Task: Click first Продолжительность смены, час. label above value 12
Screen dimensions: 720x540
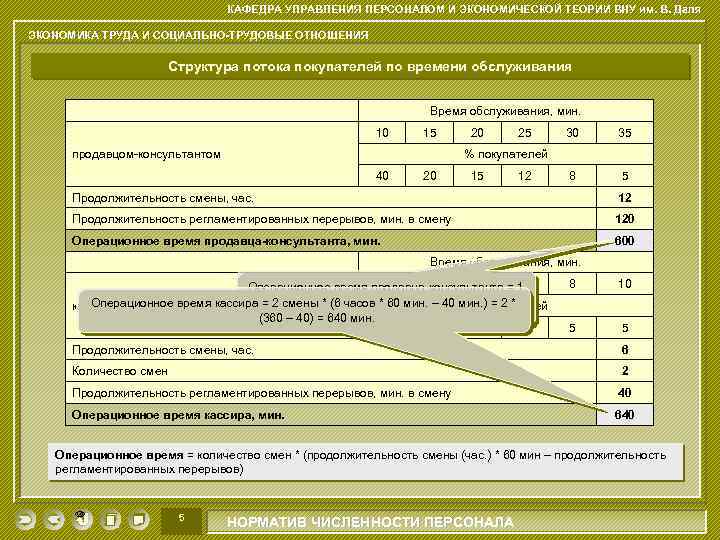Action: (x=163, y=198)
